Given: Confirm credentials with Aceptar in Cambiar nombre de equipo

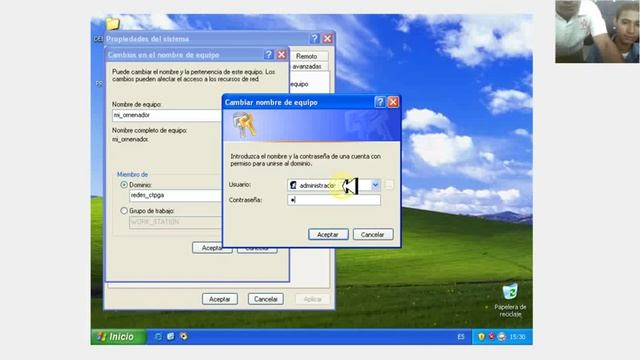Looking at the screenshot, I should tap(328, 235).
